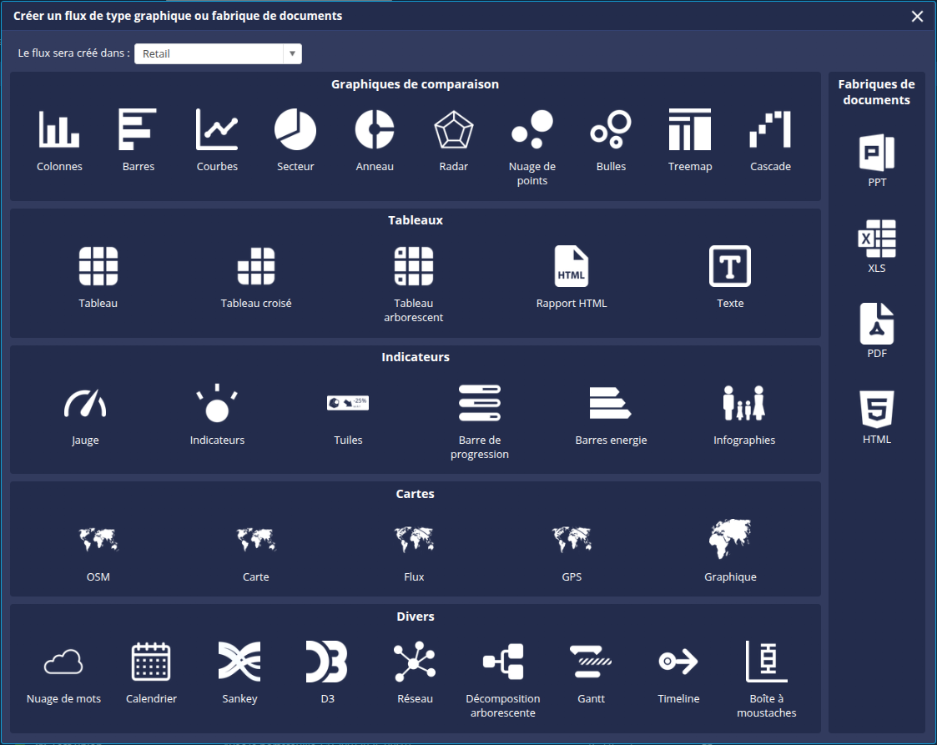
Task: Select the Nuage de mots icon
Action: [64, 662]
